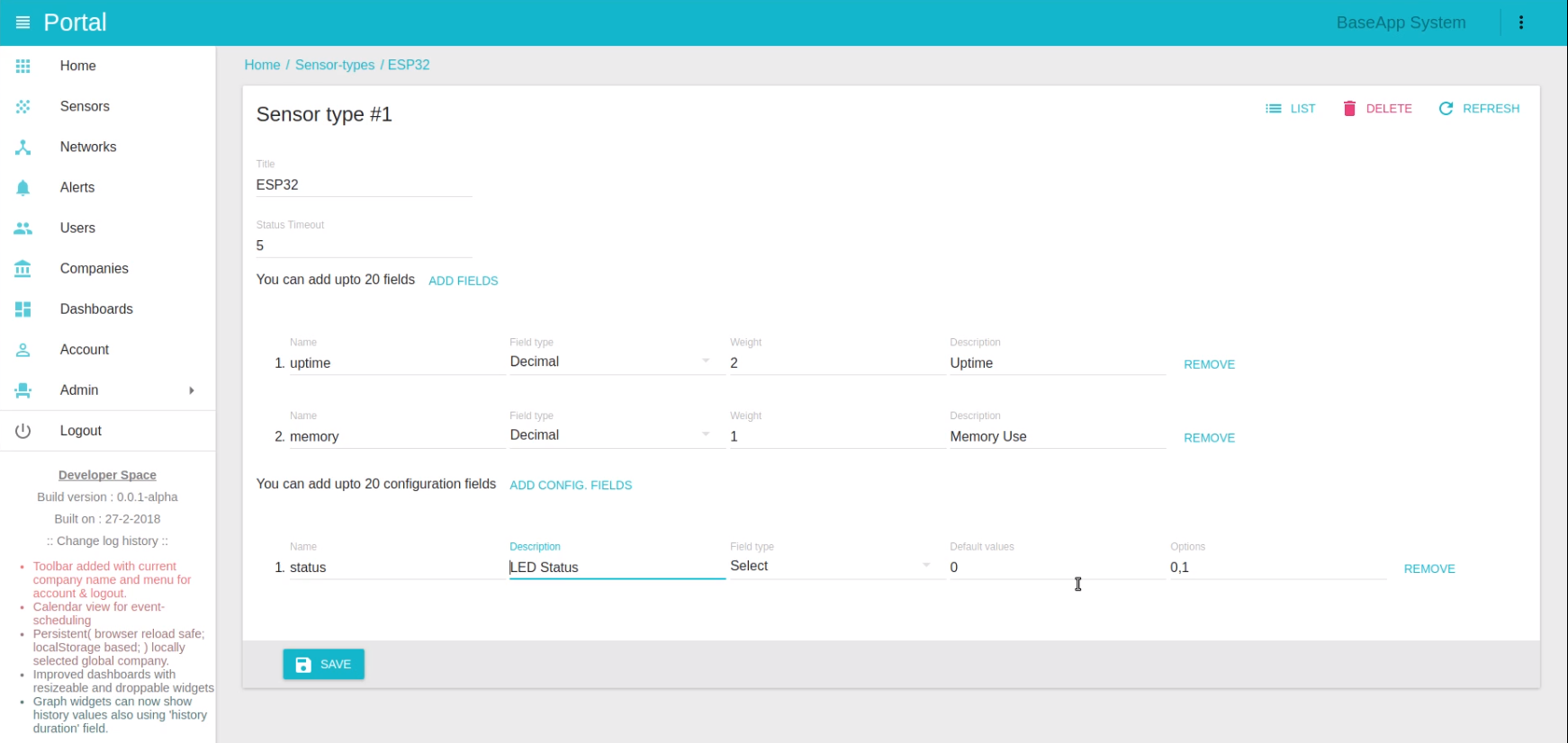Click the Weight field with value 1
Screen dimensions: 1568x743
pos(837,437)
